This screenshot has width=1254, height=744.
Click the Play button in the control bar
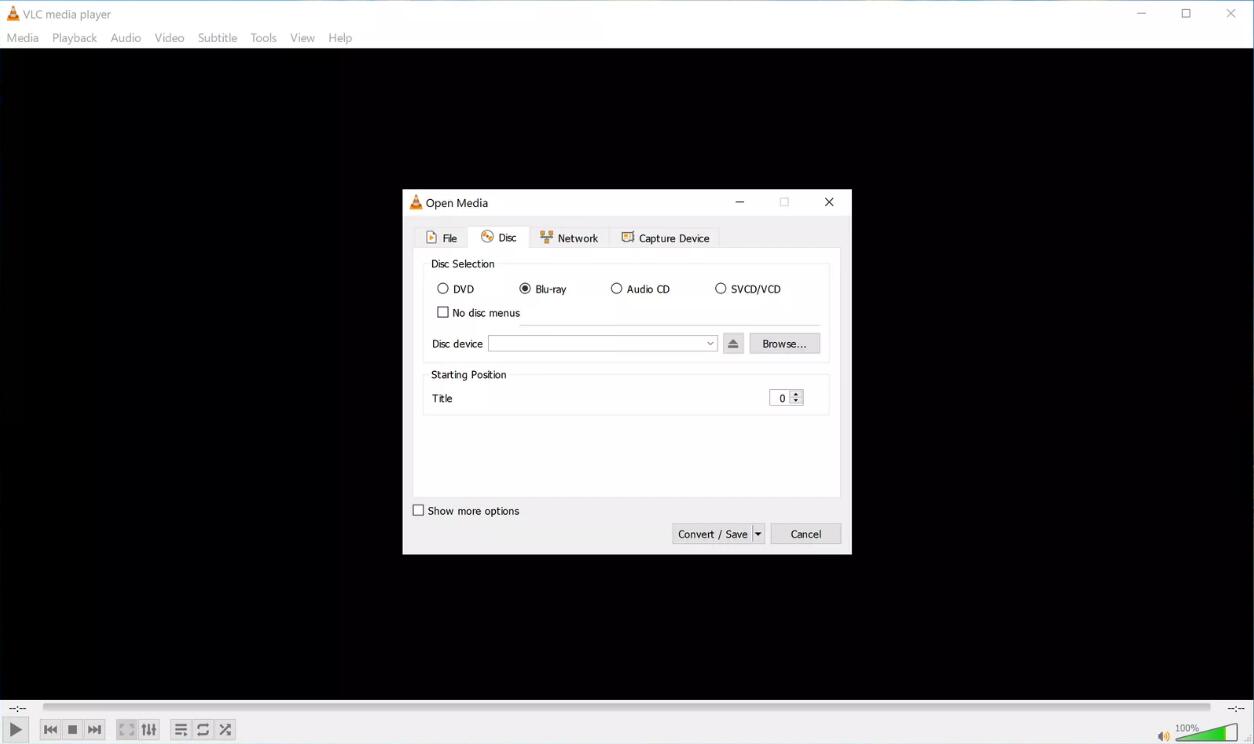coord(16,730)
